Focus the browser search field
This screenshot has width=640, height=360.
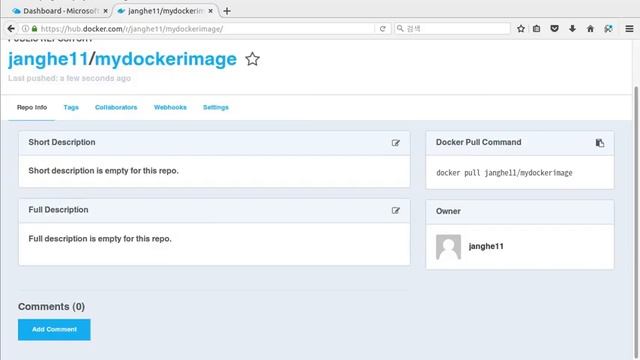[x=452, y=29]
